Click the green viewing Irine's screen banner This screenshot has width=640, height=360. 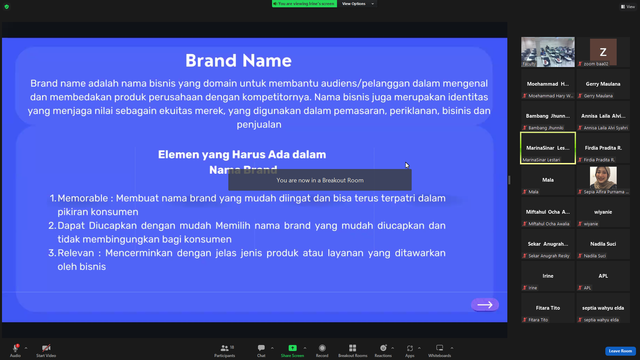pyautogui.click(x=304, y=4)
